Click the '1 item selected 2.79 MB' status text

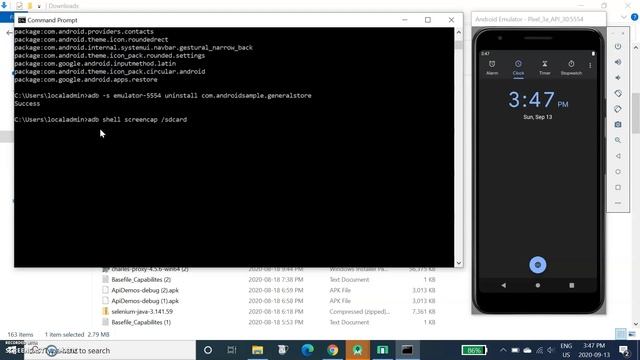(77, 334)
